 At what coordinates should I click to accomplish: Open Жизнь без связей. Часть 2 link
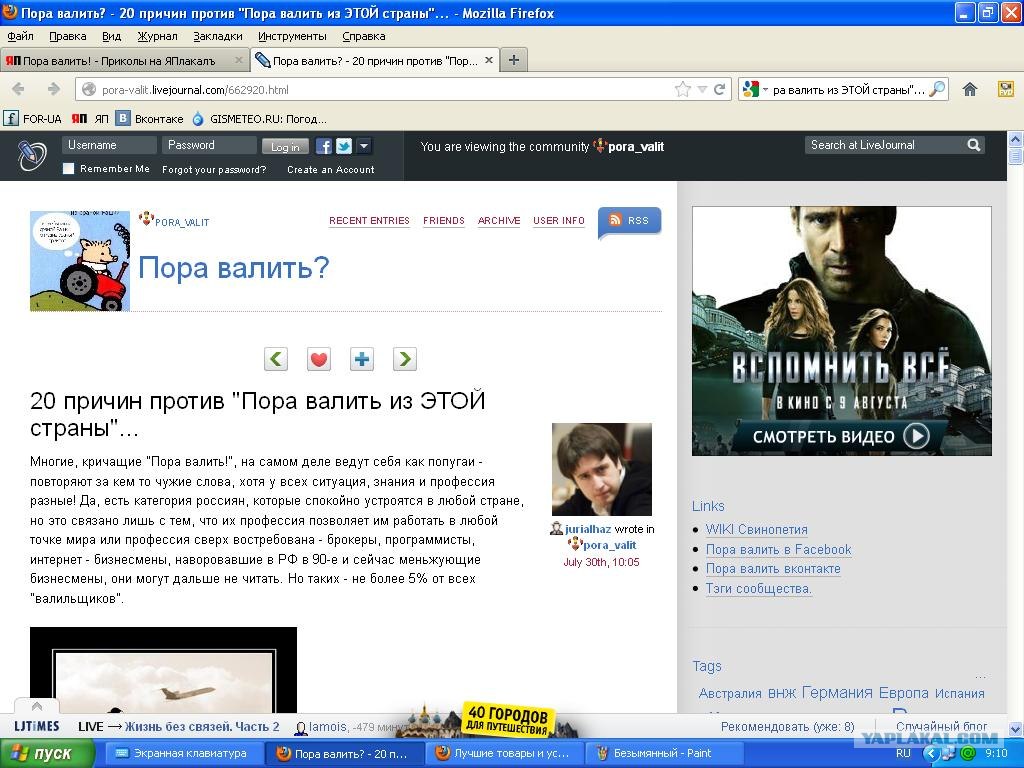202,726
